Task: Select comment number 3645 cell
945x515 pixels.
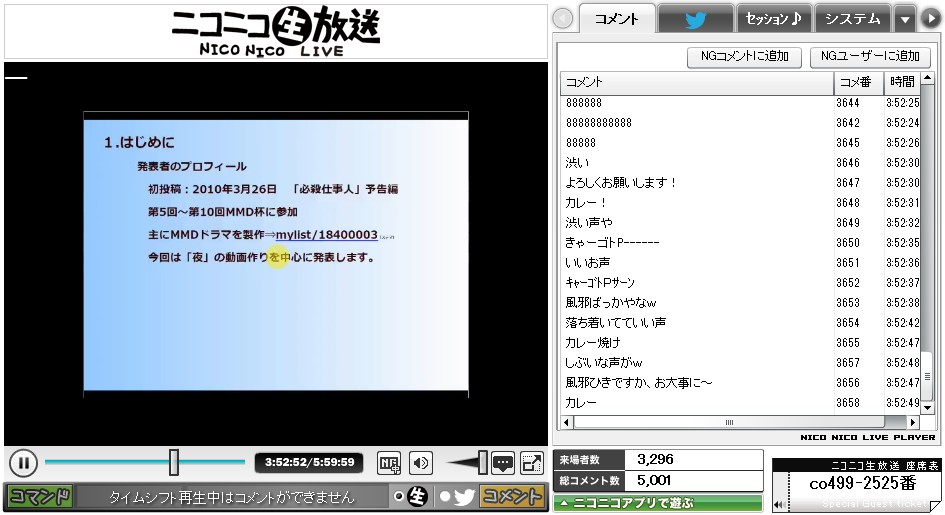Action: point(847,143)
